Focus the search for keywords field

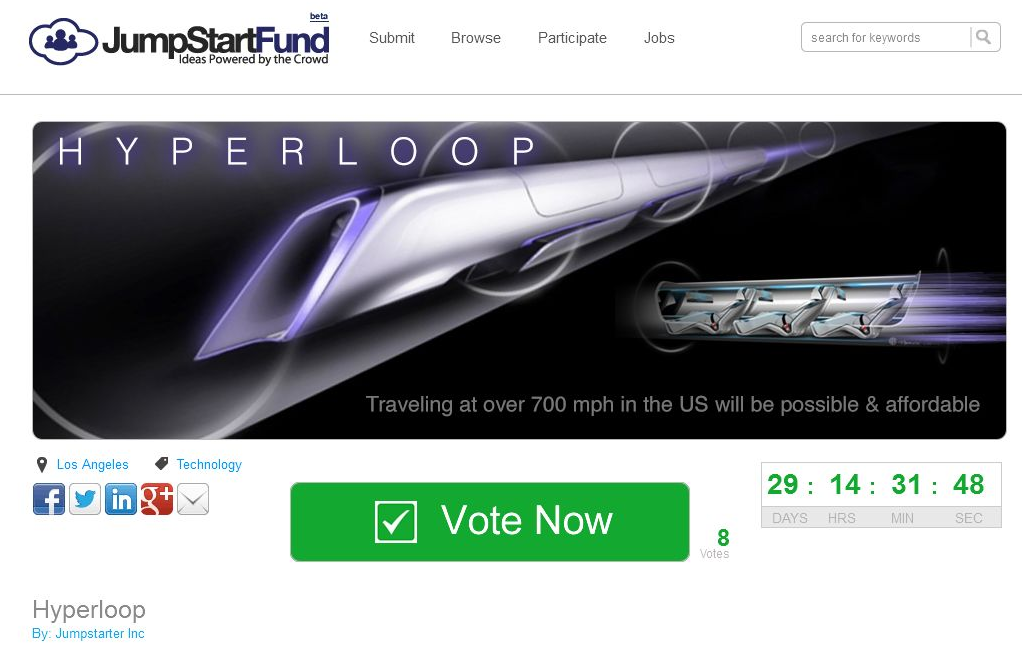pos(885,37)
